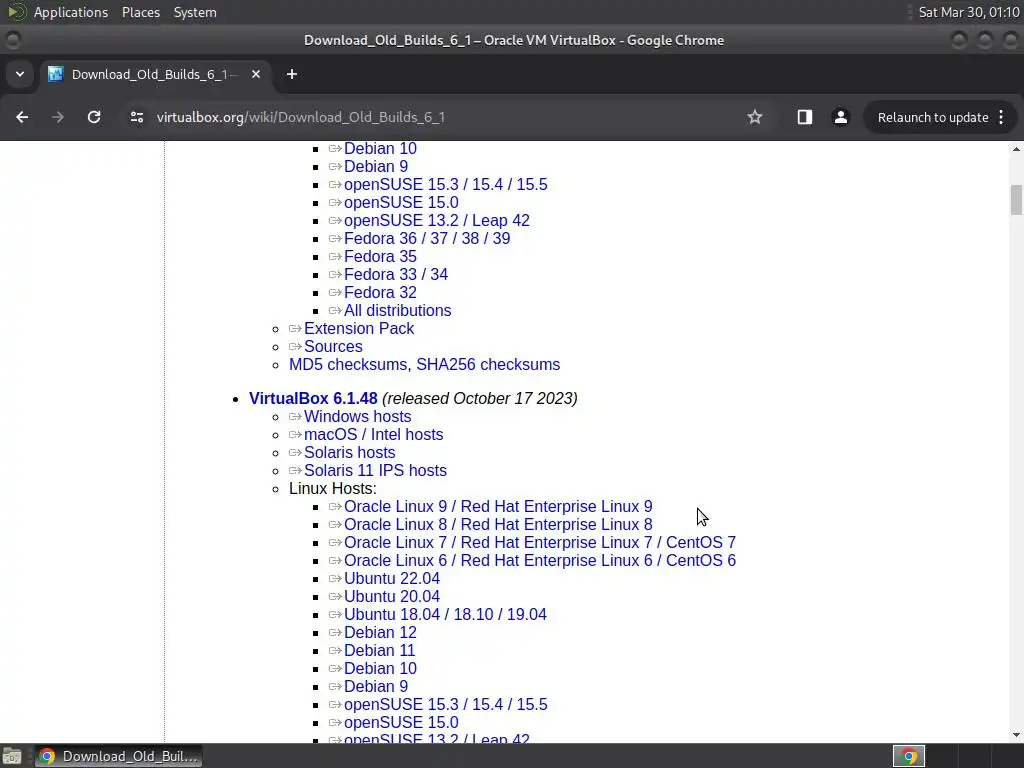Click the address bar URL
Image resolution: width=1024 pixels, height=768 pixels.
tap(300, 117)
